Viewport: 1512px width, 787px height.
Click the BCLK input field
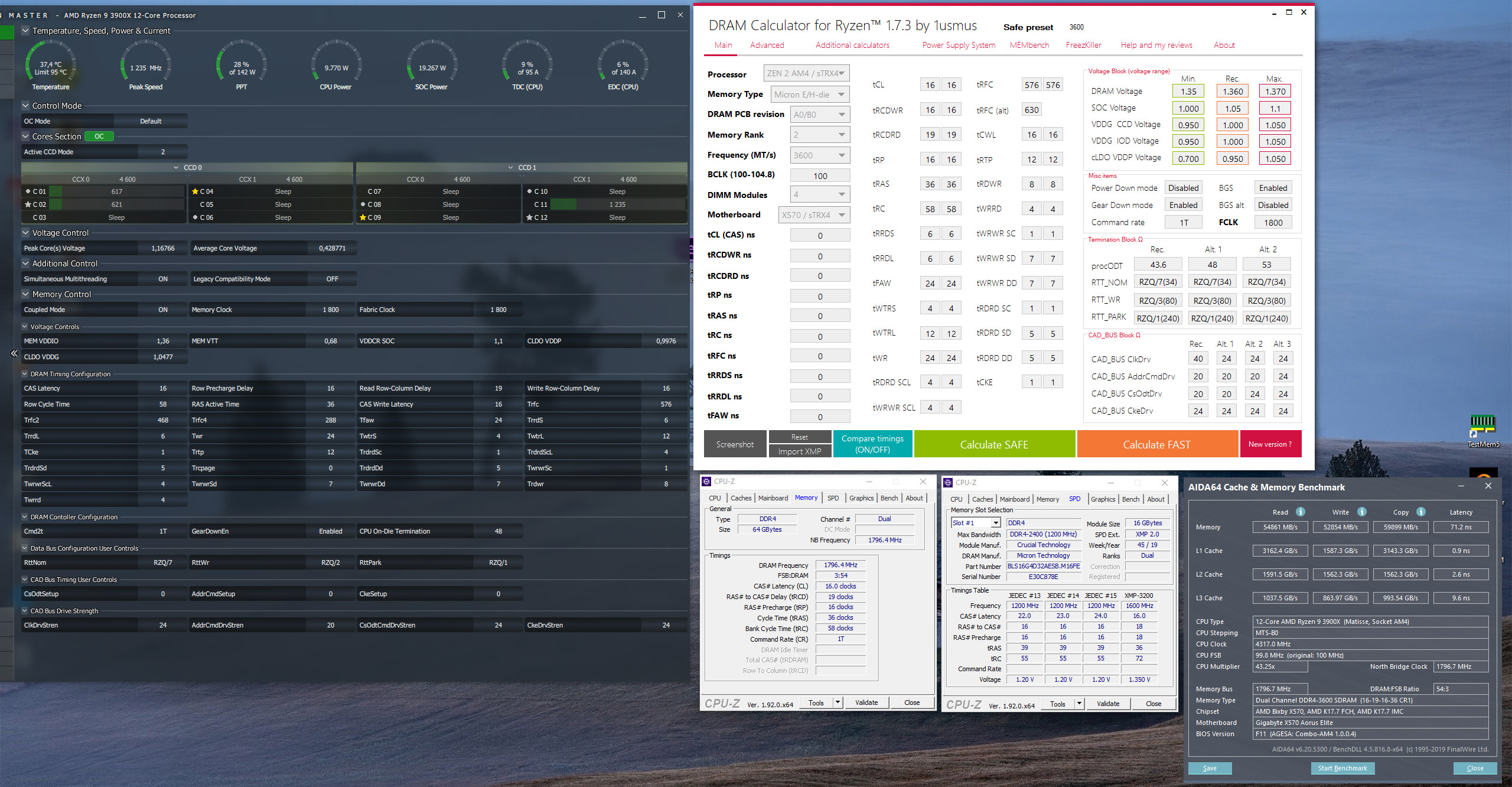point(820,176)
